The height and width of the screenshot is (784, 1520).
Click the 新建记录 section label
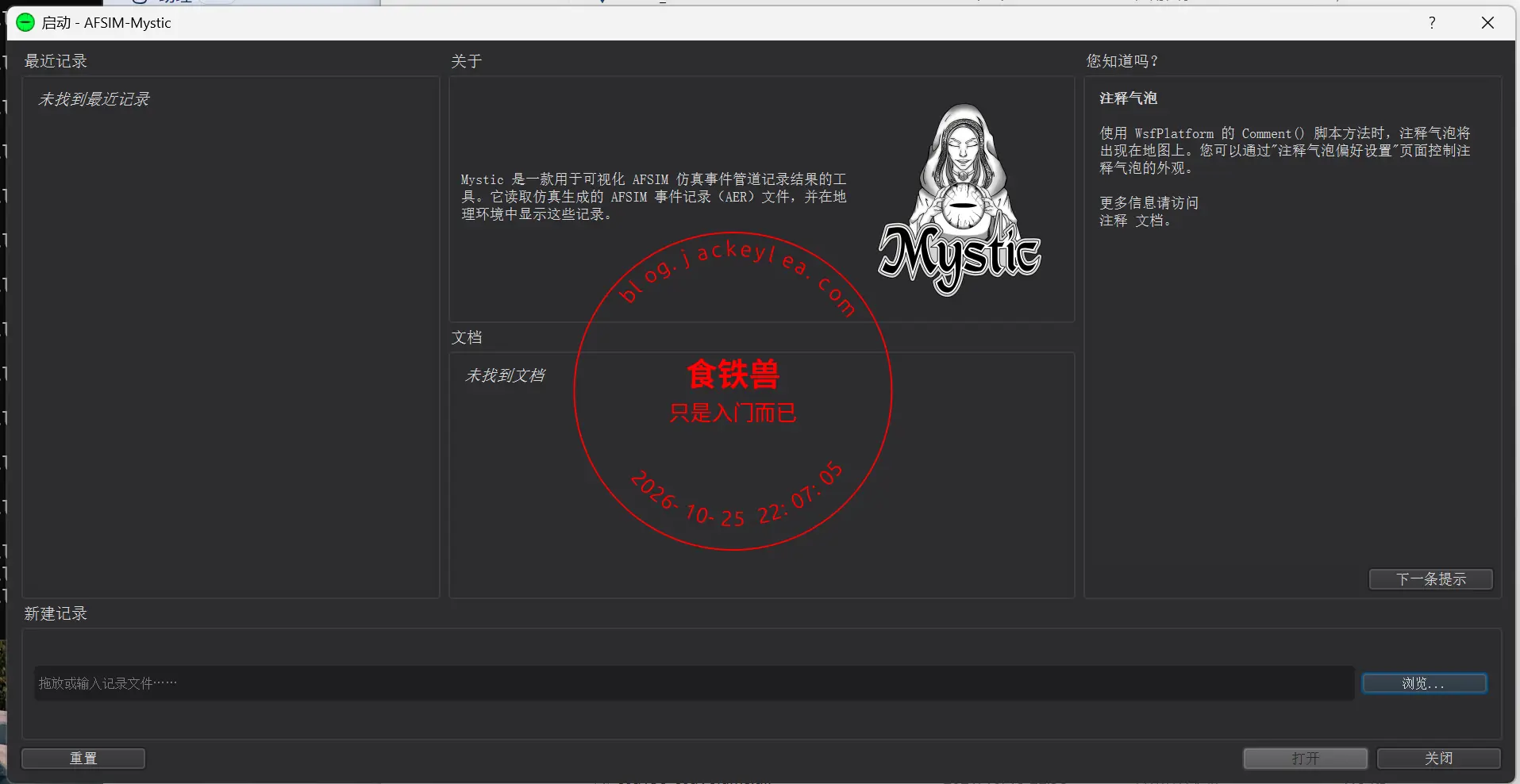point(56,613)
